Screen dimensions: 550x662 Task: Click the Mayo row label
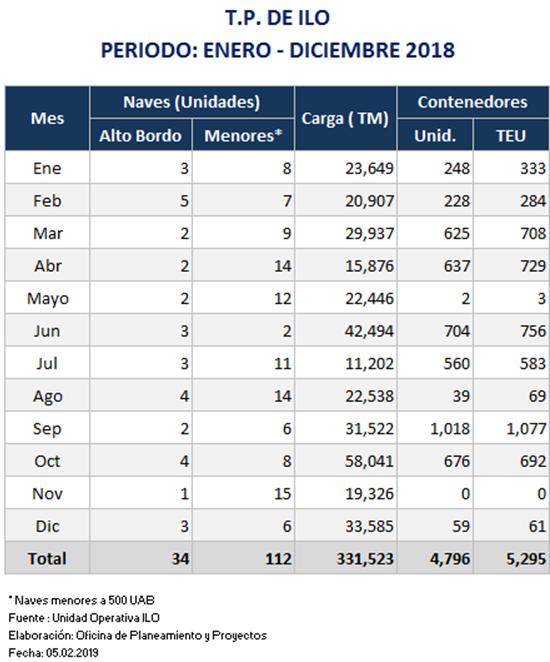pos(47,298)
